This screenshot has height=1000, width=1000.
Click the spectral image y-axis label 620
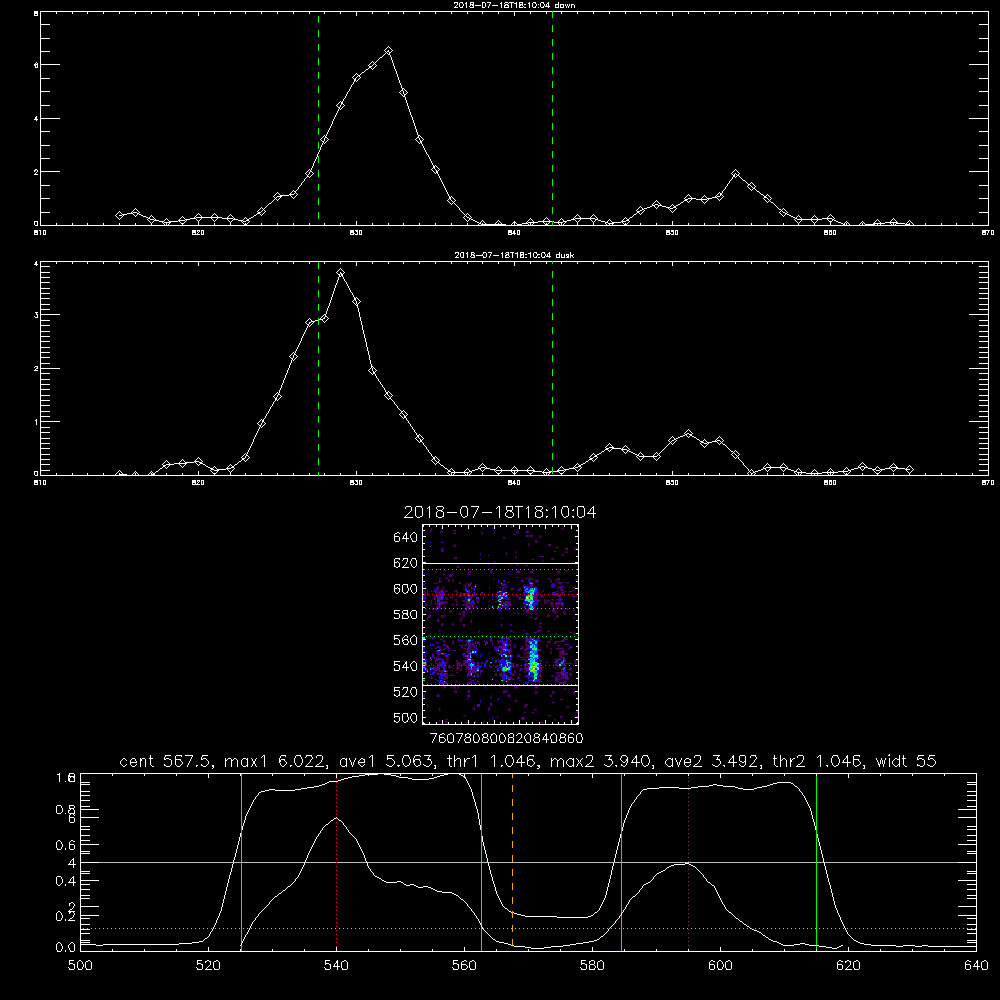406,563
